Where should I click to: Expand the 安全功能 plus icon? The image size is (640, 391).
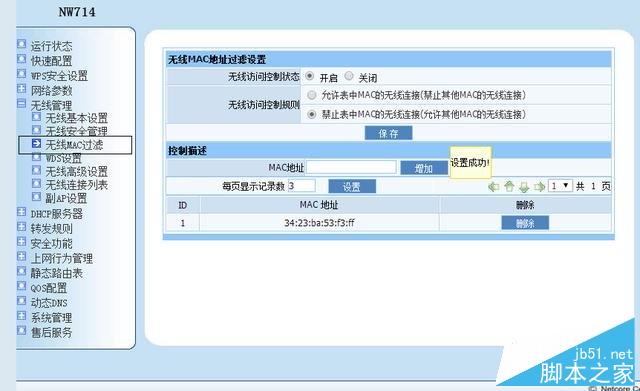coord(22,241)
